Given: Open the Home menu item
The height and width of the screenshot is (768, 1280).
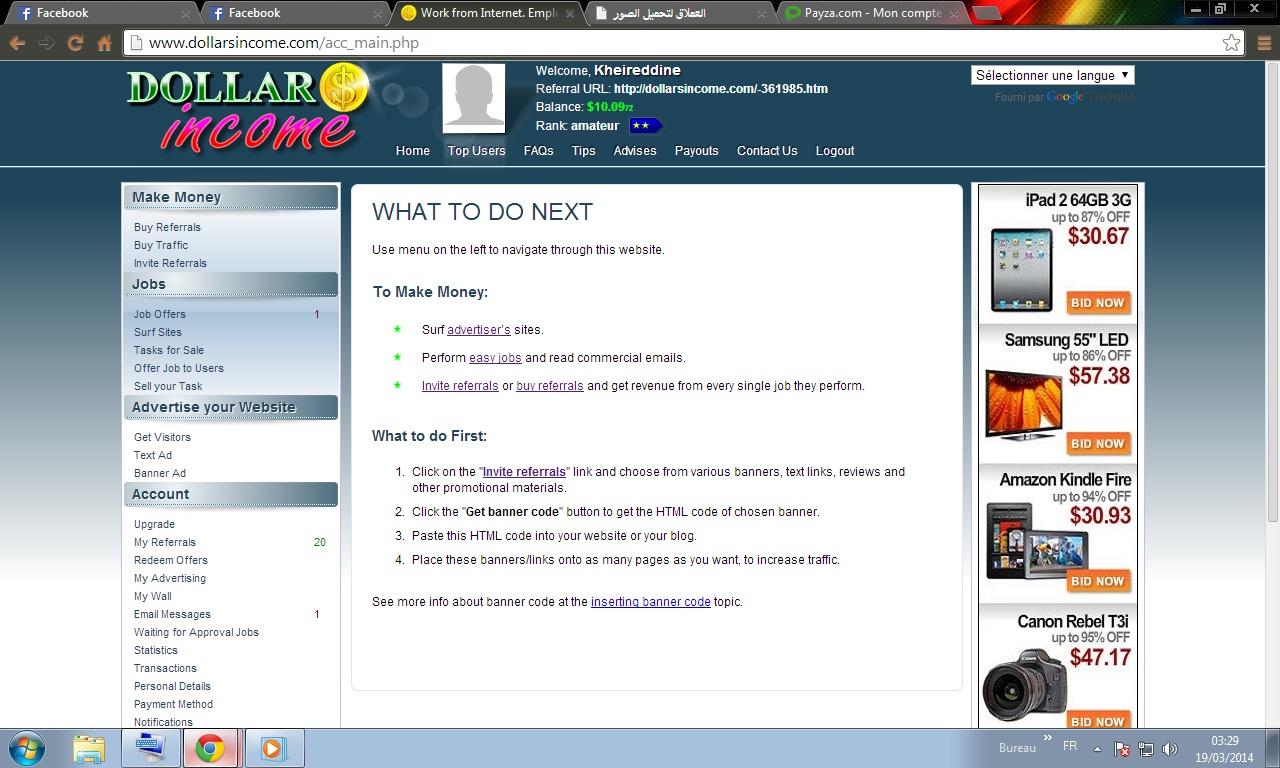Looking at the screenshot, I should 413,151.
